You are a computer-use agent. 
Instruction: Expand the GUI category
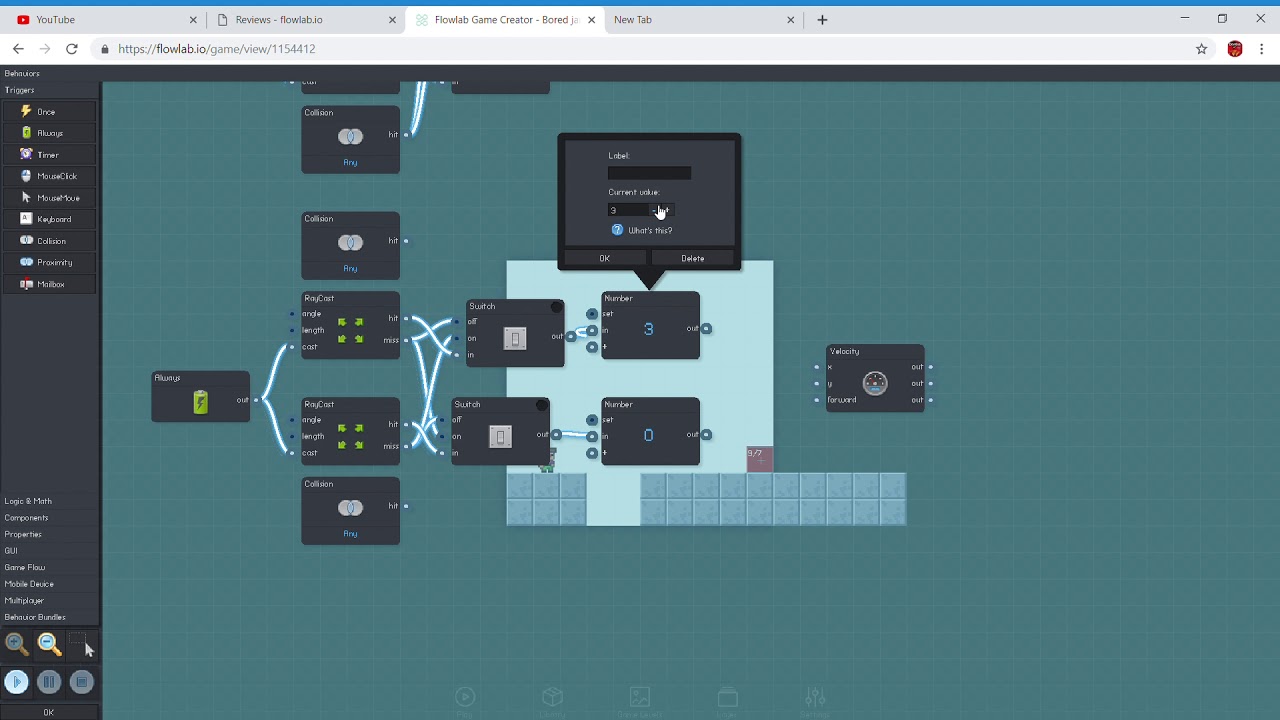click(11, 551)
